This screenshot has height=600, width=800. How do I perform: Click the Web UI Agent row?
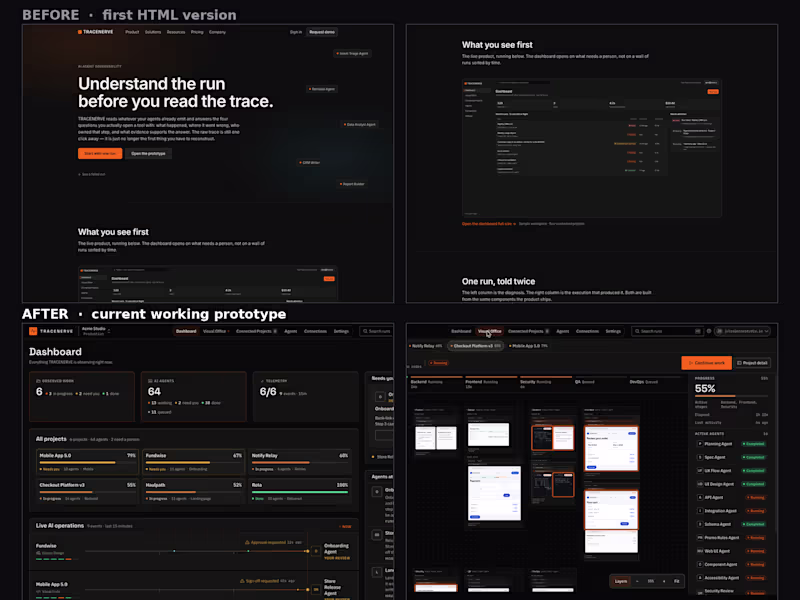click(x=732, y=551)
